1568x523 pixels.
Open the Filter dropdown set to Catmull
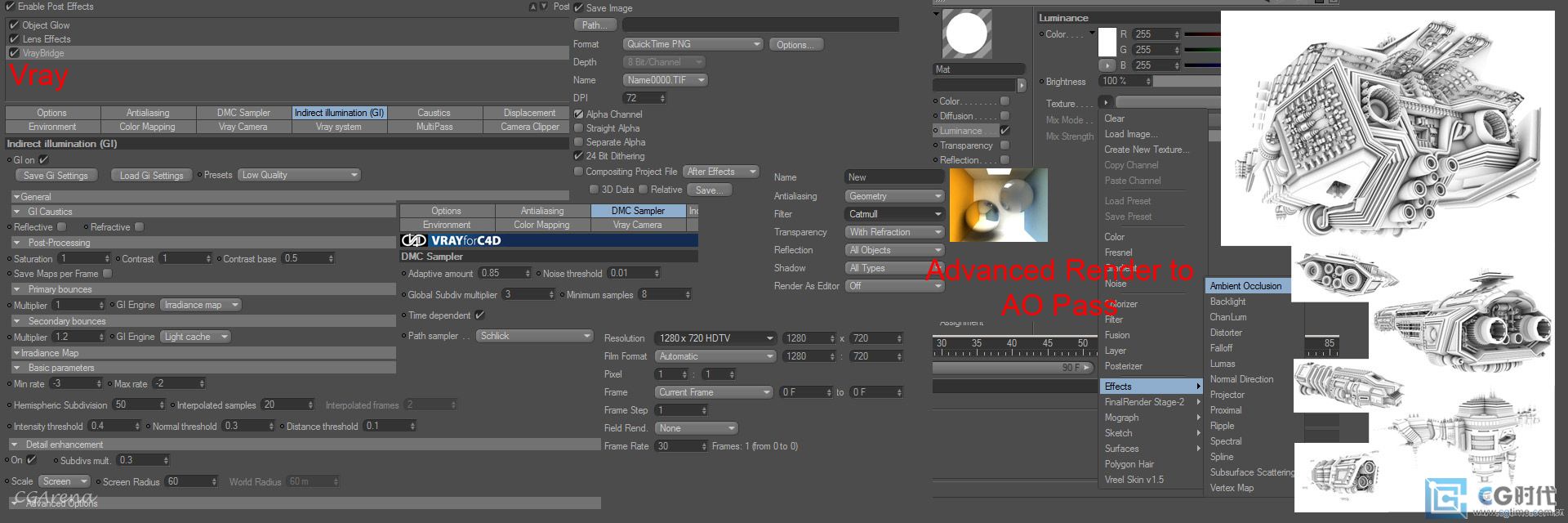(x=895, y=214)
